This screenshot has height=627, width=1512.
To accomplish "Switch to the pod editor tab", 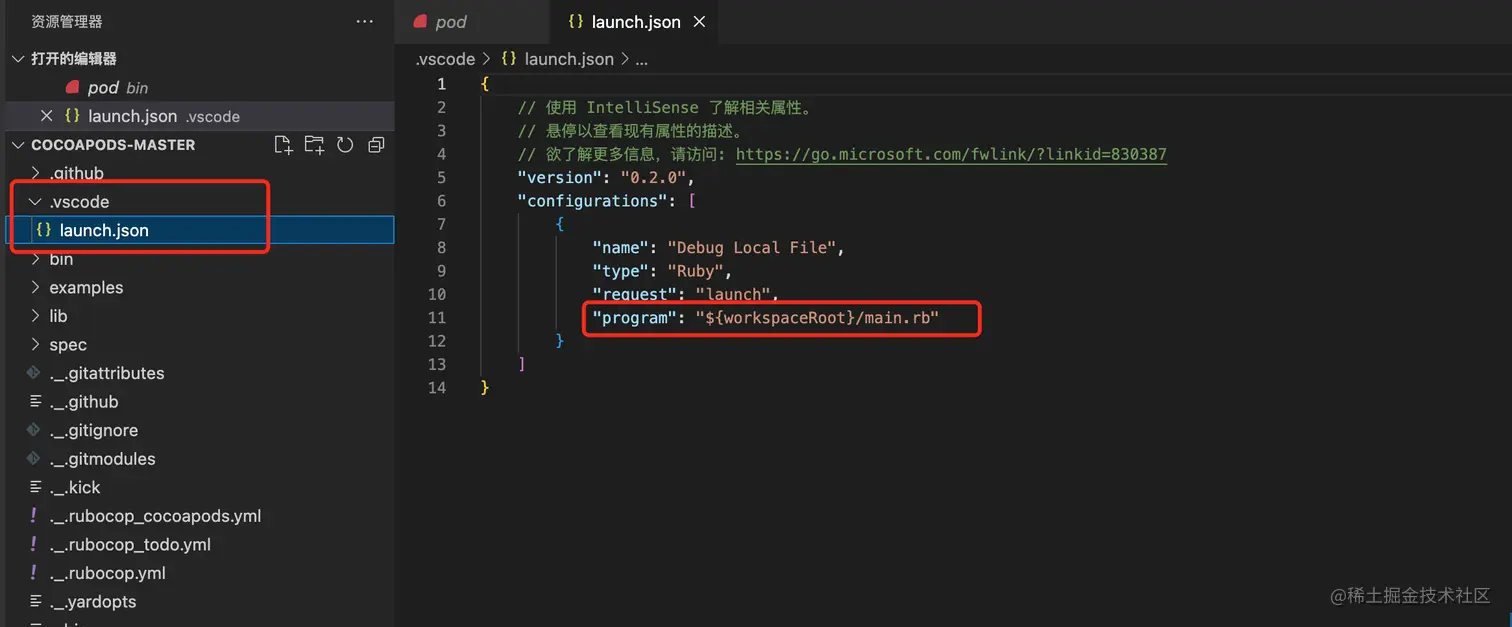I will tap(472, 21).
